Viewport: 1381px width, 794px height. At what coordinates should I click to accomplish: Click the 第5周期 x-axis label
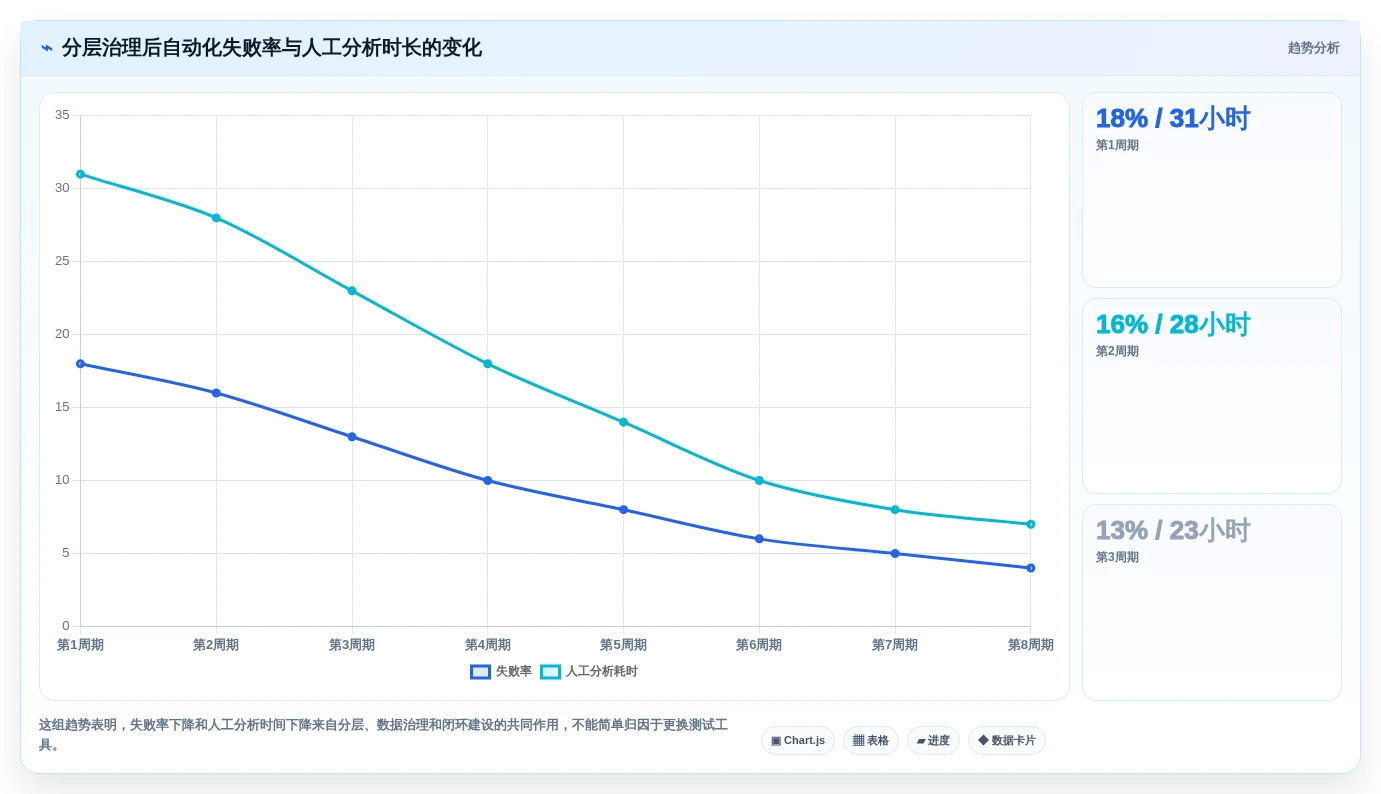click(x=623, y=645)
